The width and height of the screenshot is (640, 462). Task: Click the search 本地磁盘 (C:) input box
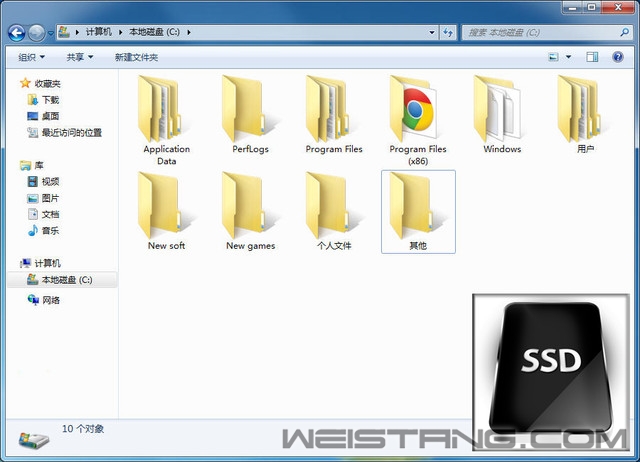pos(540,33)
